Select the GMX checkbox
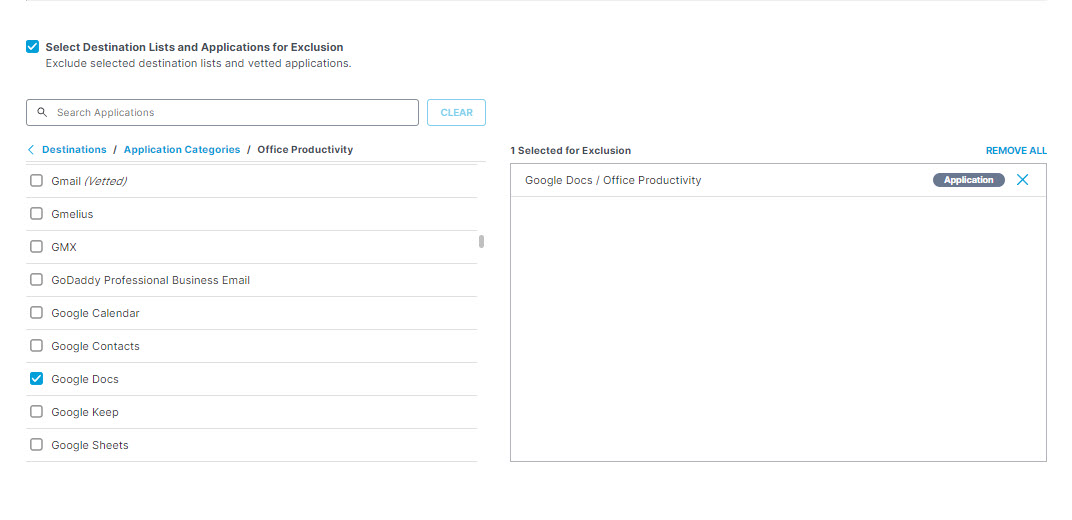Image resolution: width=1072 pixels, height=520 pixels. click(36, 247)
